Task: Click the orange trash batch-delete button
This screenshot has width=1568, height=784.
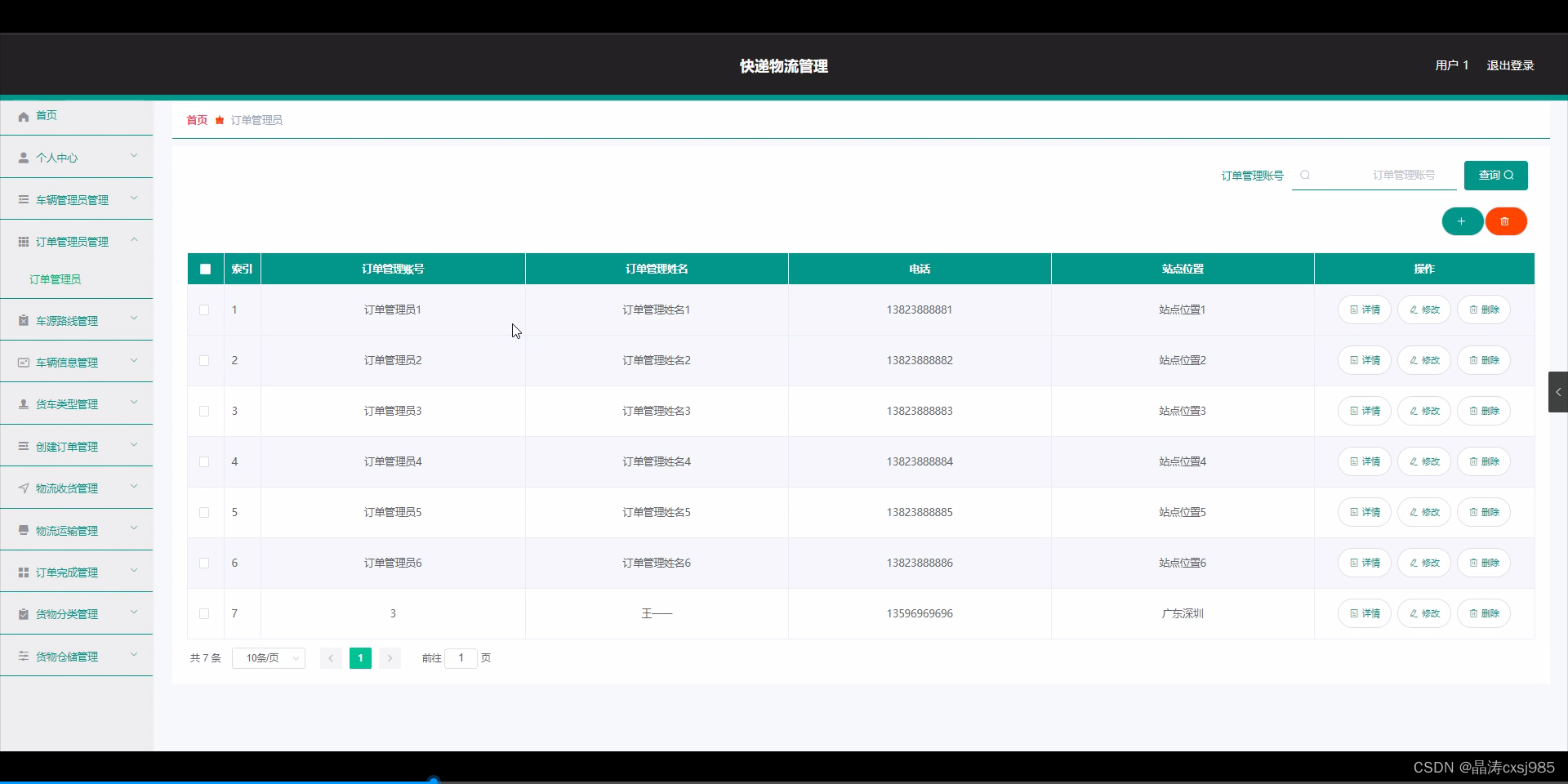Action: click(1506, 221)
